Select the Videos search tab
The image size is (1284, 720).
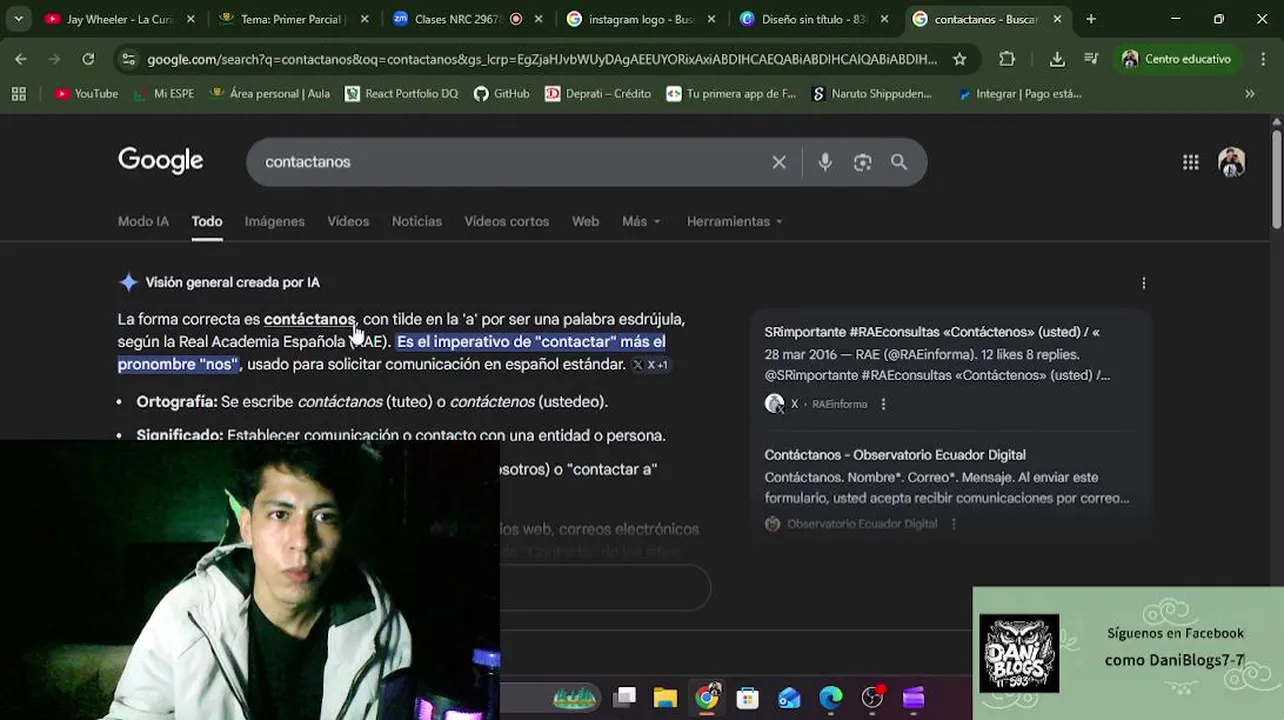[x=348, y=221]
